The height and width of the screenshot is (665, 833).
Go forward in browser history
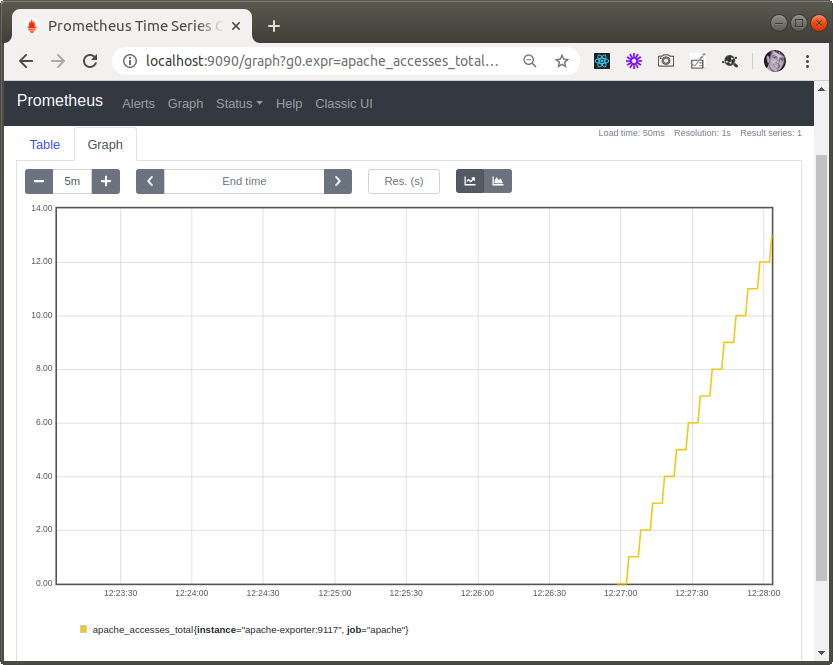[58, 61]
